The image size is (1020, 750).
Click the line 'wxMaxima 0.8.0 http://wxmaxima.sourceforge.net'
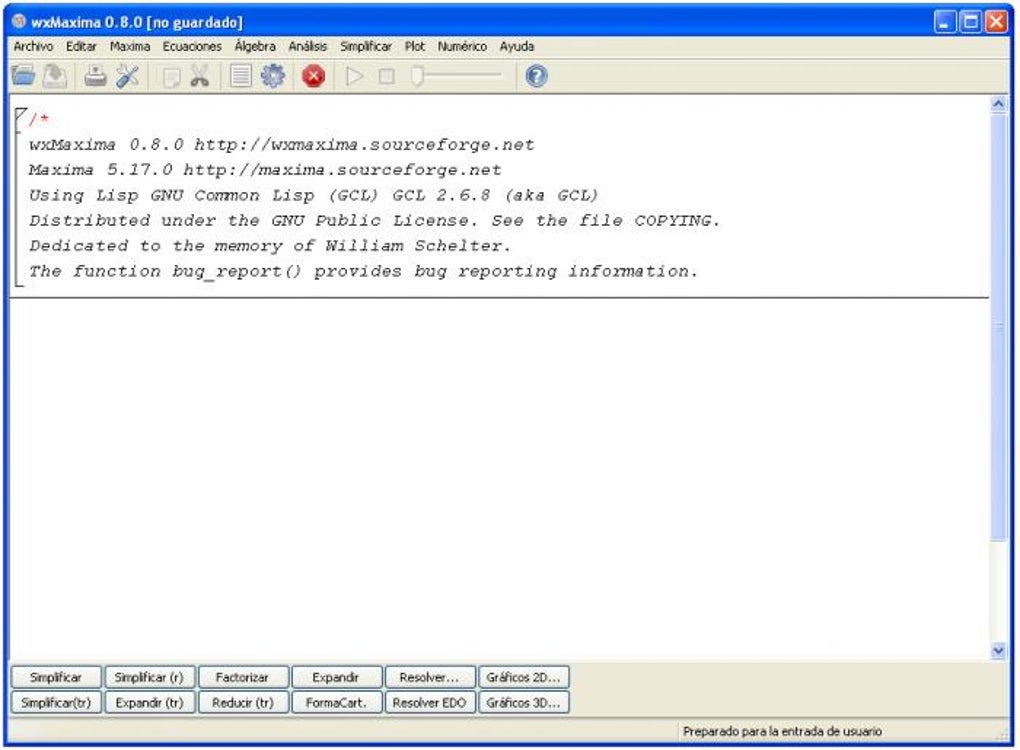pos(282,145)
